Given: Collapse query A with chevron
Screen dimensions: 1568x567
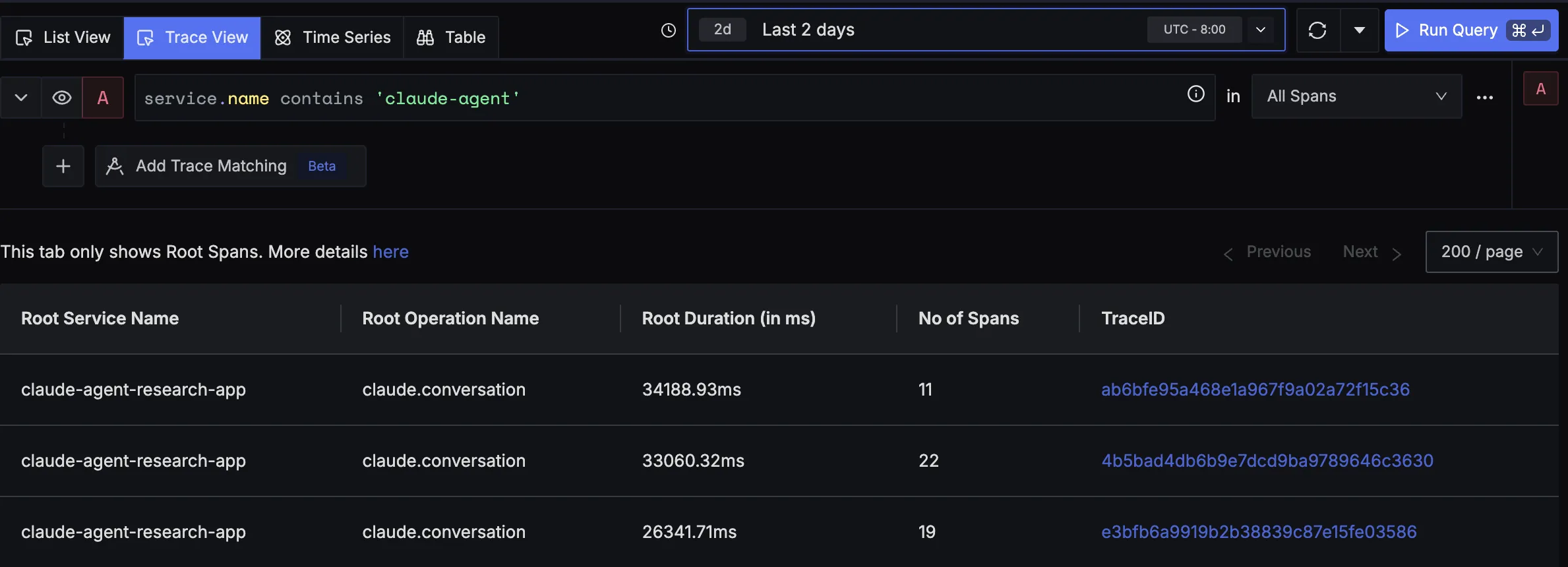Looking at the screenshot, I should (21, 98).
